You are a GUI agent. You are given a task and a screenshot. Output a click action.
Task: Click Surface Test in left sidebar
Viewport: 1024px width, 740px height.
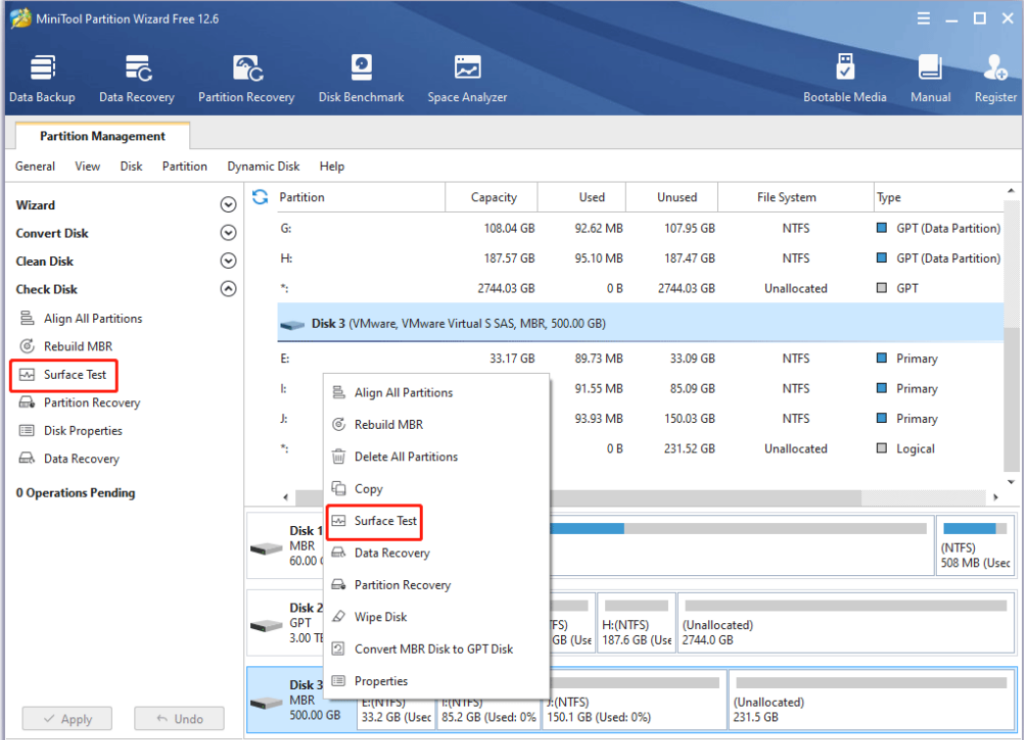(75, 375)
